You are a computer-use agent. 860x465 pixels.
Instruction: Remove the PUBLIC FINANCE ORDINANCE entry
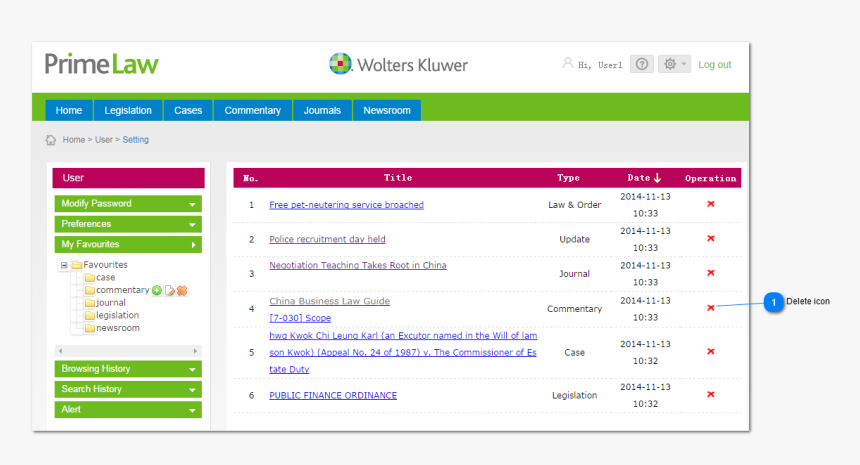click(x=711, y=394)
